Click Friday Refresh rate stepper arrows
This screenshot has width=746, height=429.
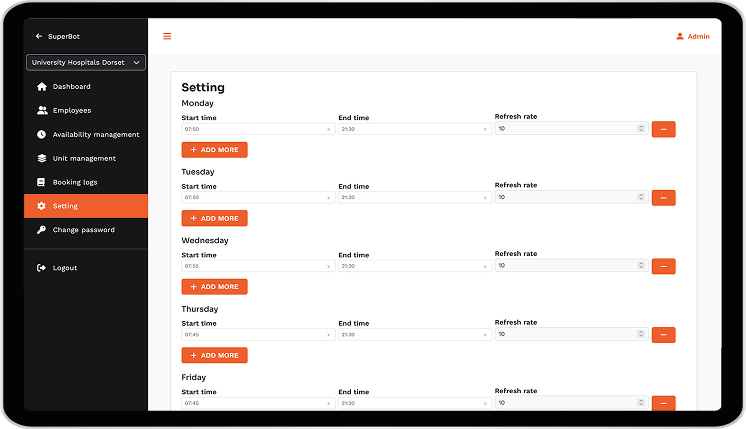pyautogui.click(x=641, y=402)
